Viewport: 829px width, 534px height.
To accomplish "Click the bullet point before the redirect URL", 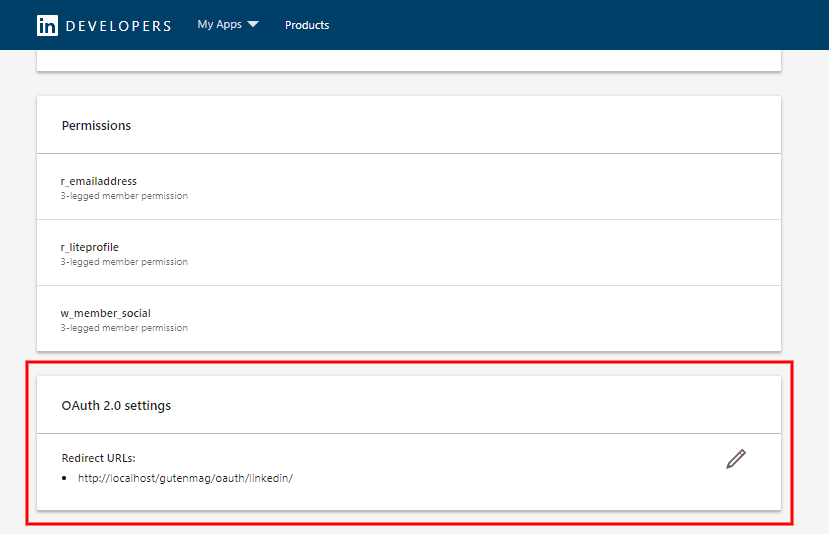I will pyautogui.click(x=64, y=479).
